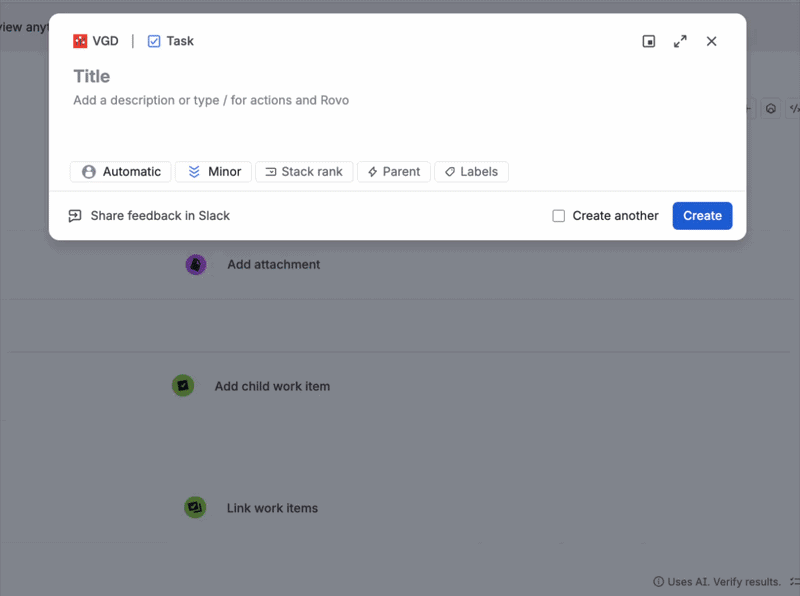Click the blue Create button
The image size is (800, 596).
click(702, 216)
